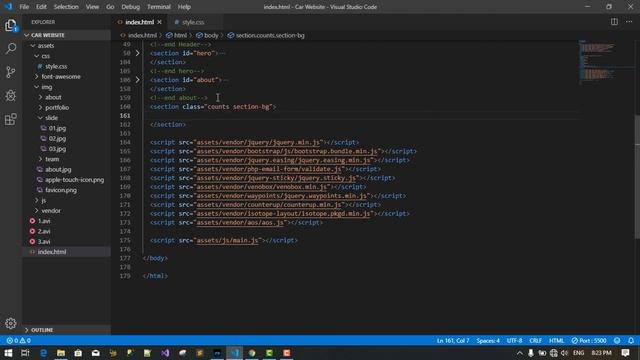The height and width of the screenshot is (360, 640).
Task: Open Chrome from the taskbar
Action: (252, 353)
